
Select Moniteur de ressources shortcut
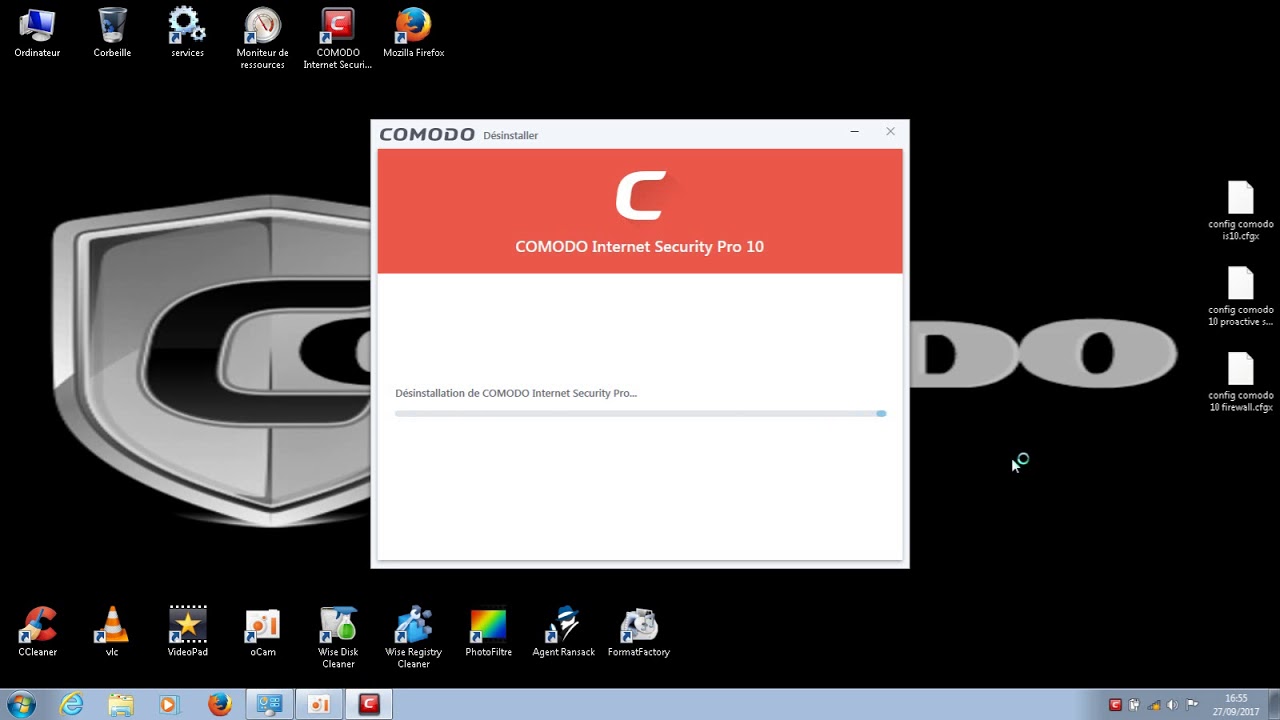[x=262, y=39]
